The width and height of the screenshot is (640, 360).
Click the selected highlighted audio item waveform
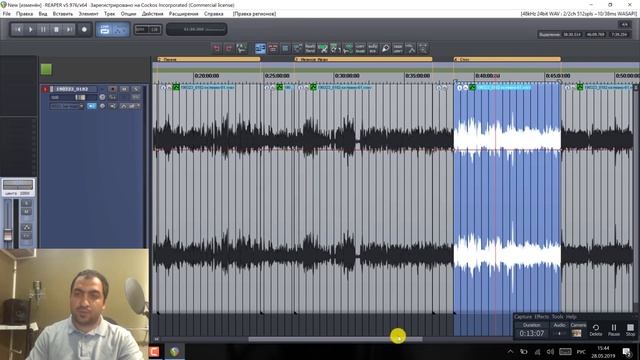pyautogui.click(x=507, y=198)
